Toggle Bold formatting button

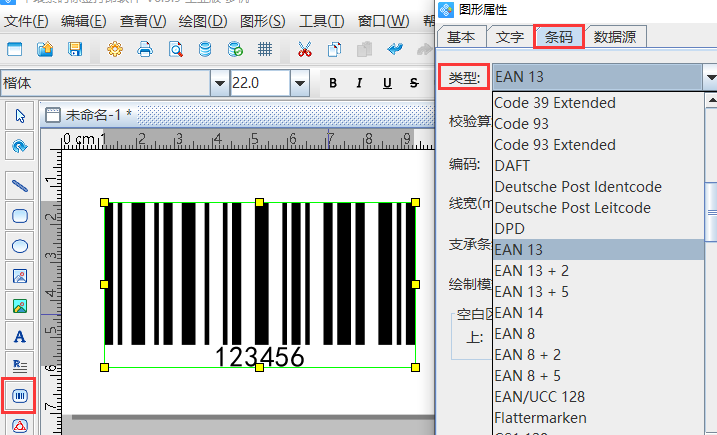point(333,83)
